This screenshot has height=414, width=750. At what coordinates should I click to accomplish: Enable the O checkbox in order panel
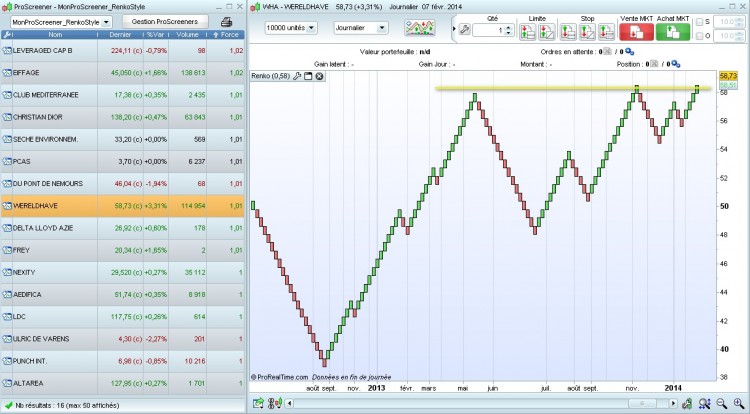tap(699, 36)
